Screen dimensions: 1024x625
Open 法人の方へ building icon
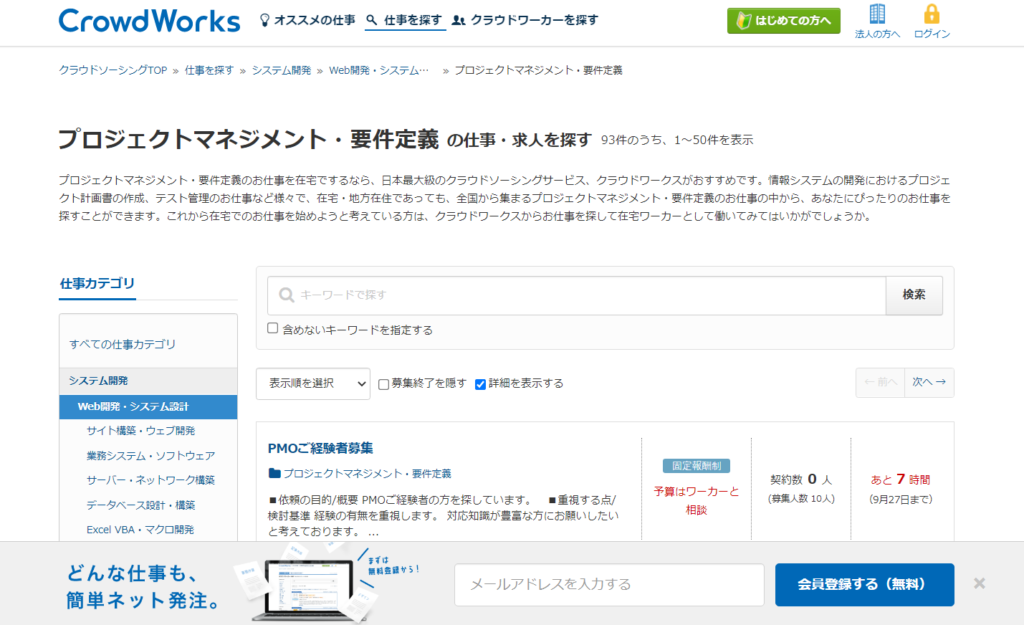877,14
